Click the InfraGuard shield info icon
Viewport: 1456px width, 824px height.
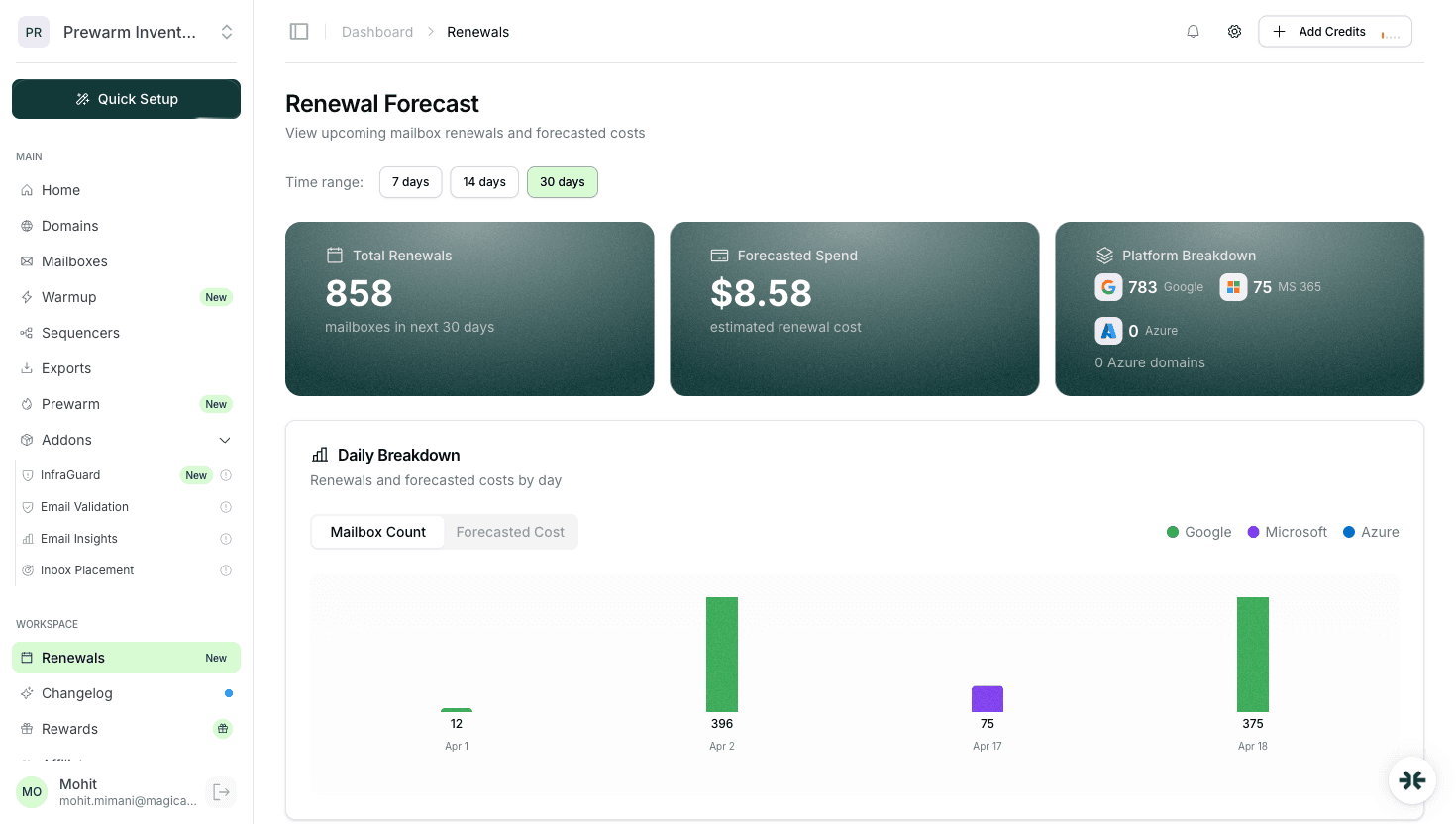225,475
